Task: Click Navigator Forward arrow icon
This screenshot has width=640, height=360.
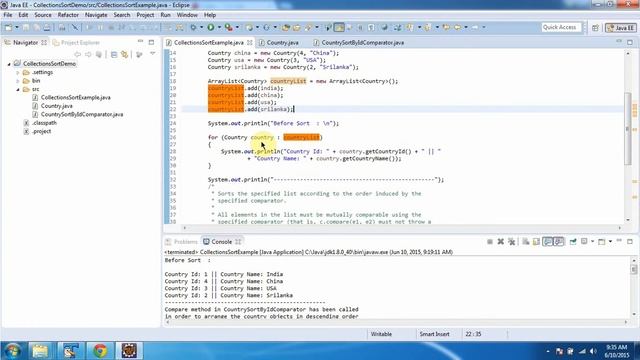Action: 88,54
